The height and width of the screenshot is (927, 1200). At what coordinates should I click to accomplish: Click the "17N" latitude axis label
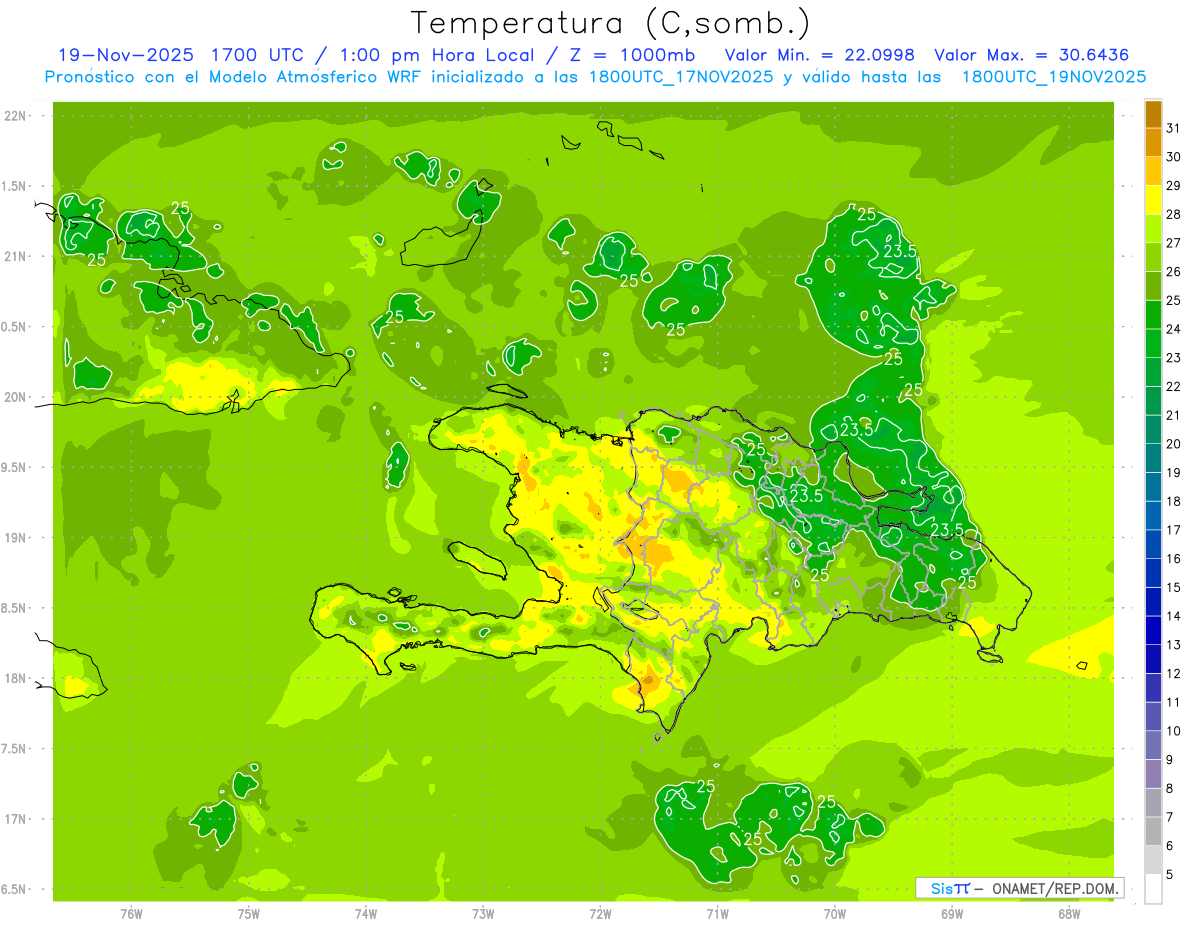(x=15, y=819)
